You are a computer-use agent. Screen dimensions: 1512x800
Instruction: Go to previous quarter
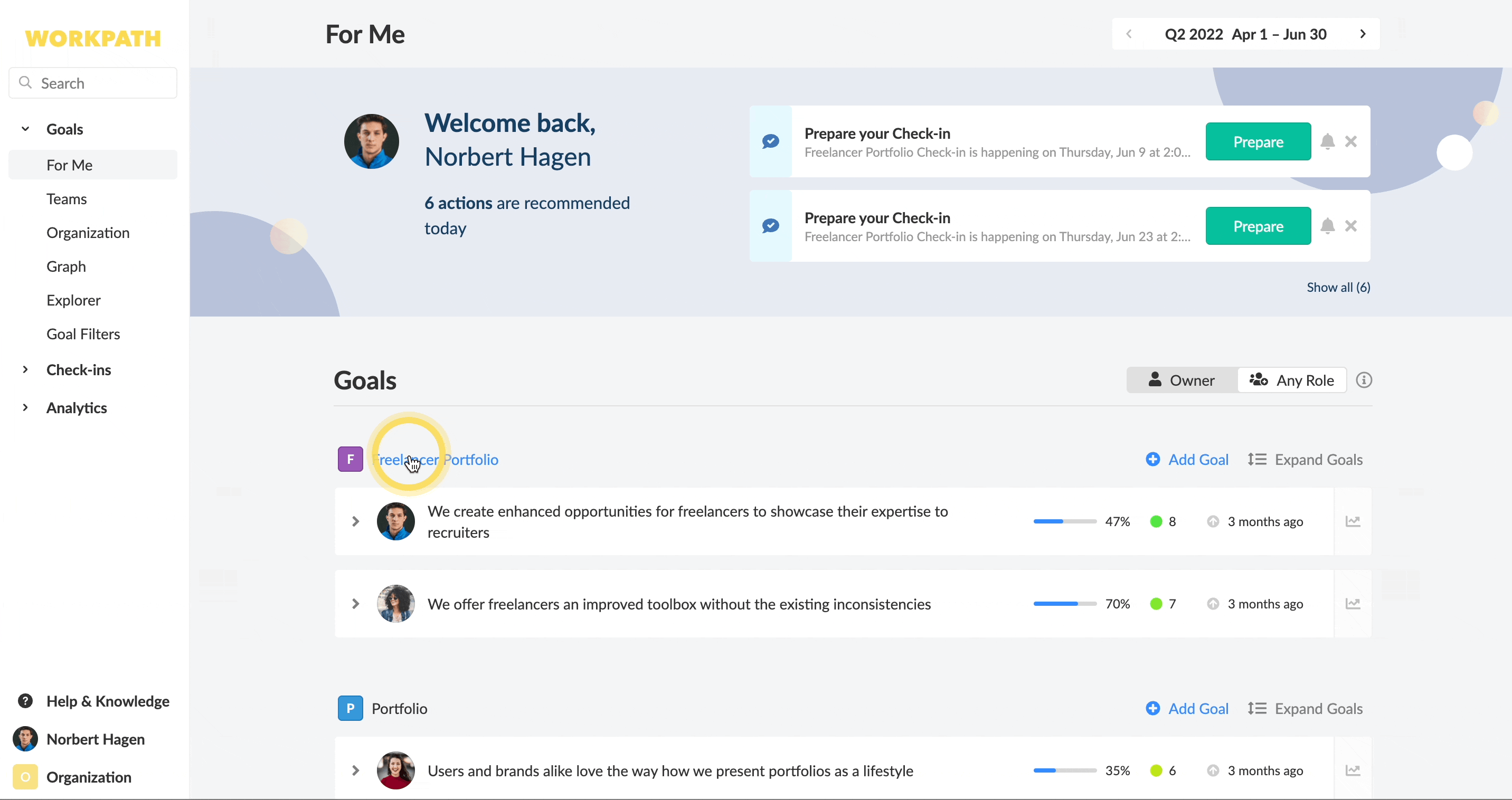pos(1129,34)
